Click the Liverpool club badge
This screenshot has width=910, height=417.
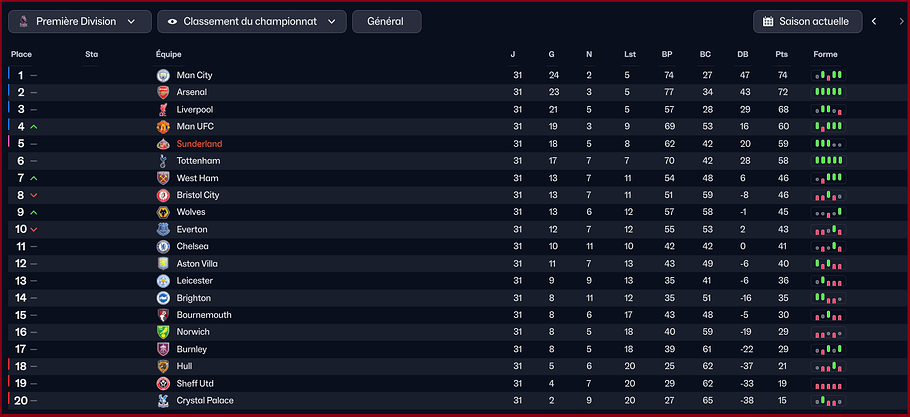tap(162, 110)
